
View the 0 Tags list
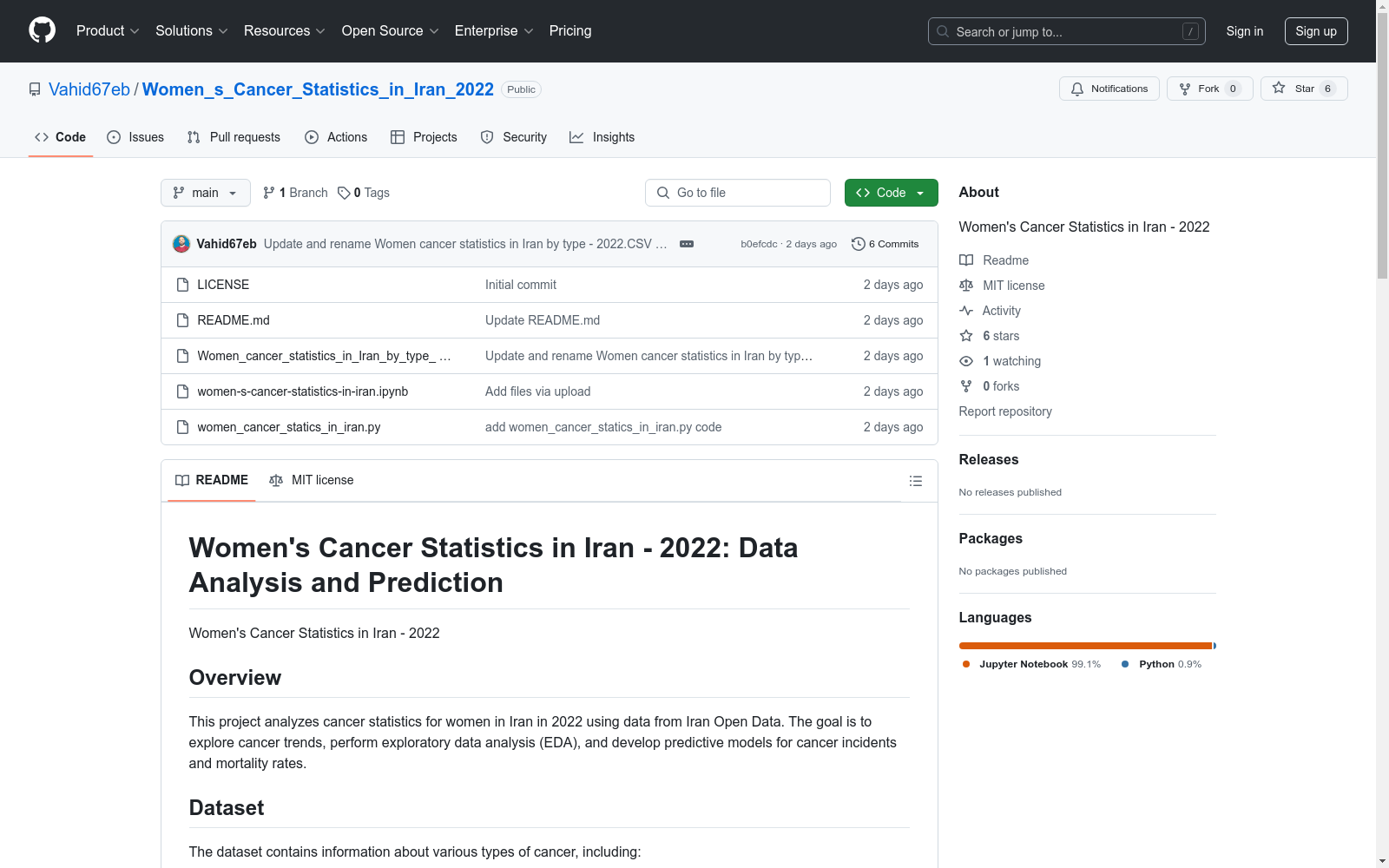tap(364, 193)
